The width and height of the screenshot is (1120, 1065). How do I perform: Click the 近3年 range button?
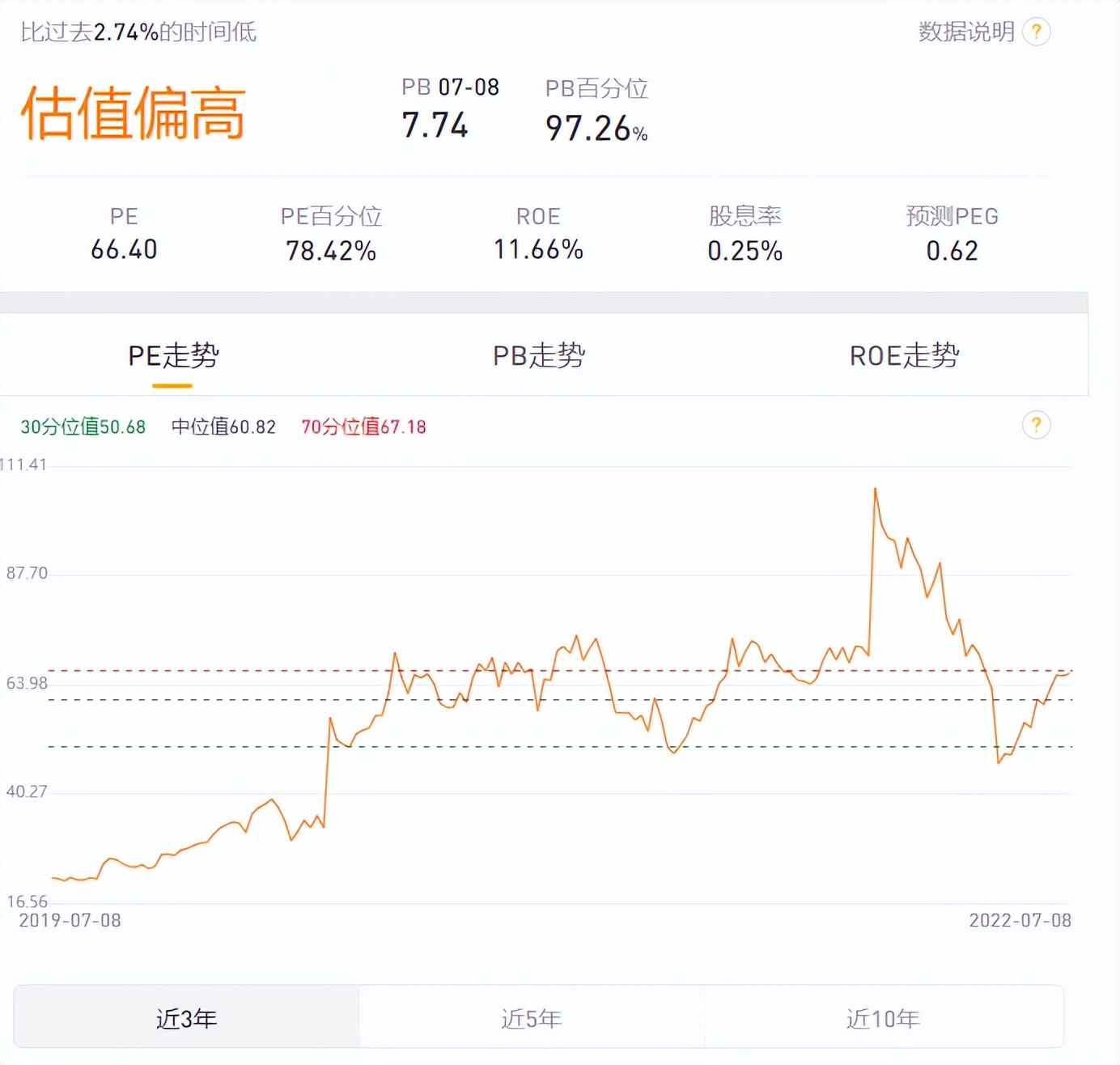point(186,1019)
